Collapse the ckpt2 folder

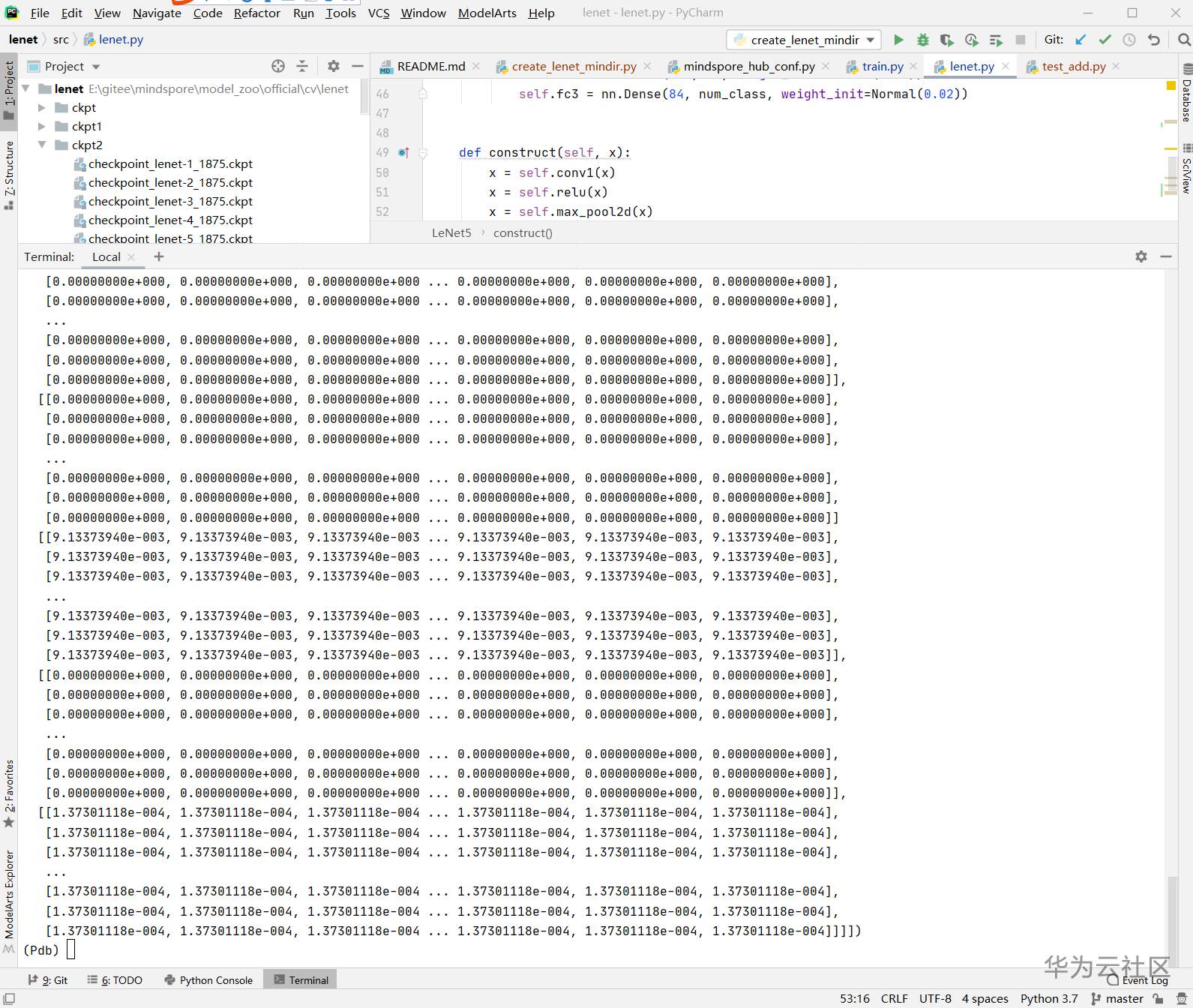[x=42, y=145]
